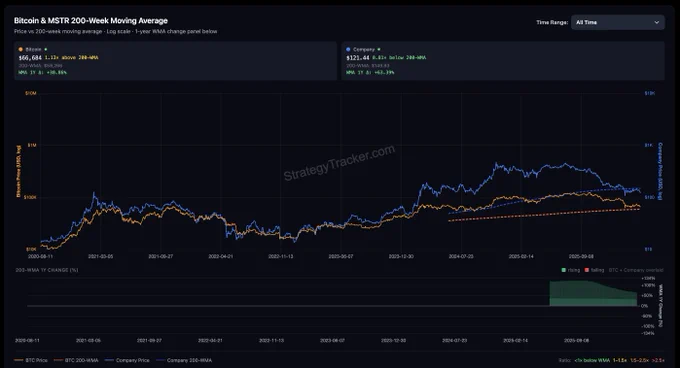The image size is (680, 368).
Task: Click the '200-WMA 1Y CHANGE (%)' panel heading
Action: [x=47, y=270]
